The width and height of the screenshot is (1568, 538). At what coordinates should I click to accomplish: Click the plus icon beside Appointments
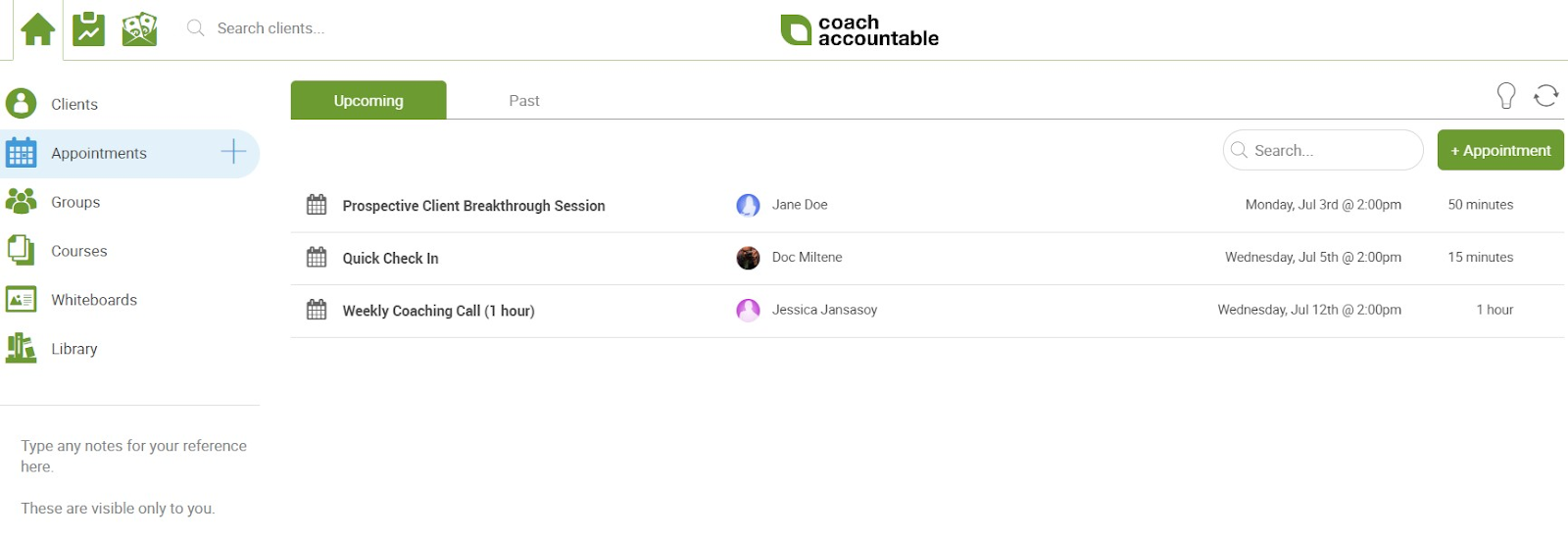coord(233,152)
